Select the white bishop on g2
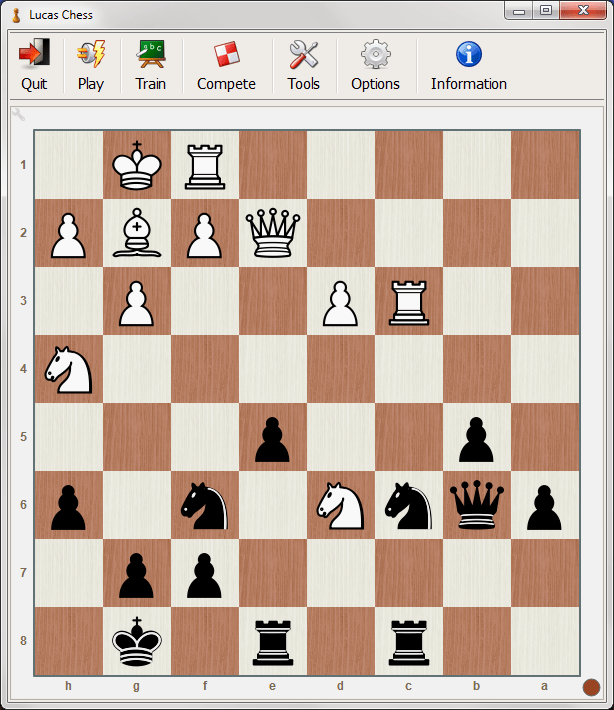614x710 pixels. tap(136, 233)
